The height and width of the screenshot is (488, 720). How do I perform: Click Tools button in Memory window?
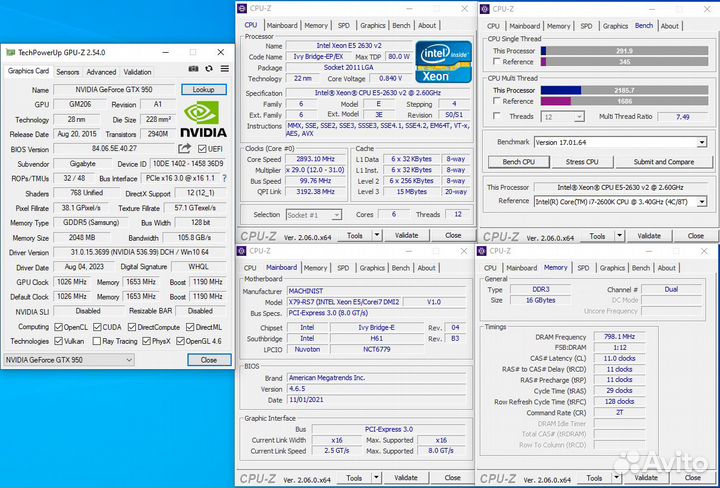coord(594,477)
